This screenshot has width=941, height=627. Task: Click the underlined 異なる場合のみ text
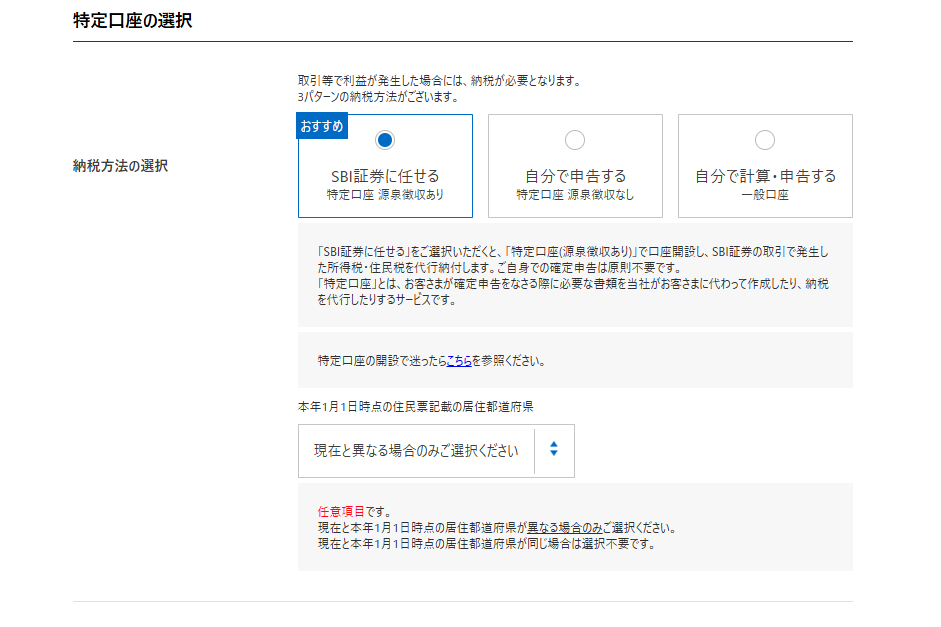point(565,527)
